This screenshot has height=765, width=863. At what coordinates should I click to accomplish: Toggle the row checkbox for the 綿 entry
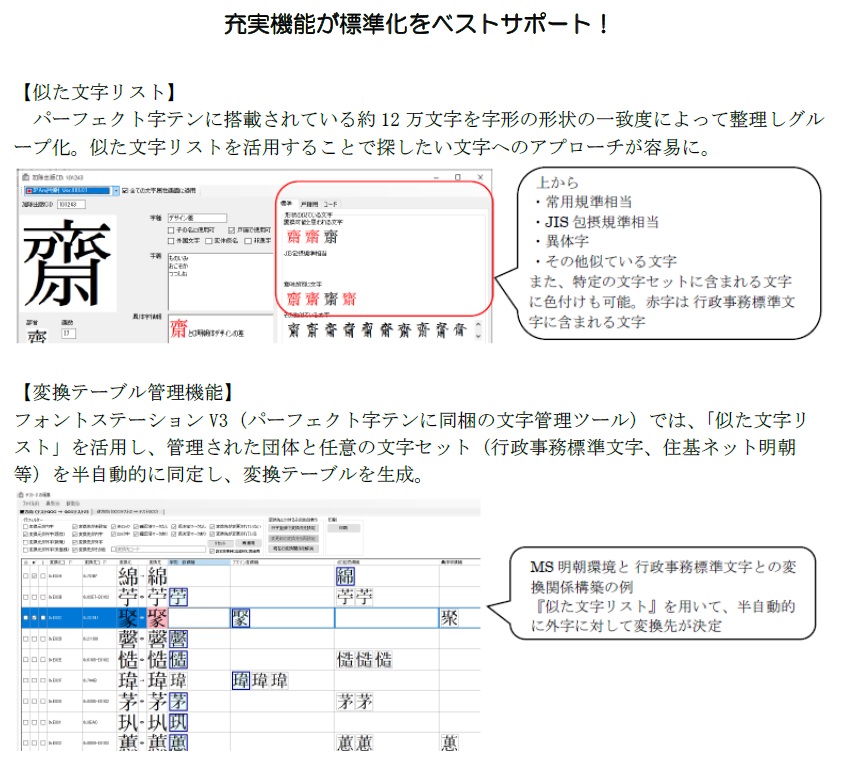tap(34, 576)
